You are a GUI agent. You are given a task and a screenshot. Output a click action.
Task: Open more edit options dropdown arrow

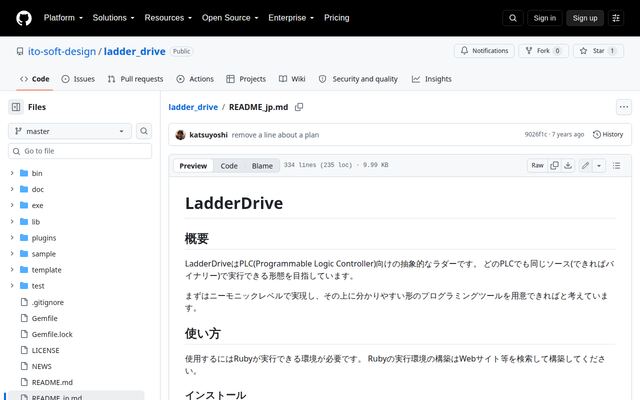point(599,165)
